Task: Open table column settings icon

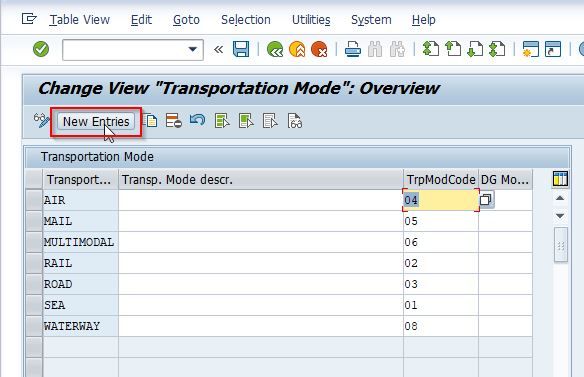Action: 560,179
